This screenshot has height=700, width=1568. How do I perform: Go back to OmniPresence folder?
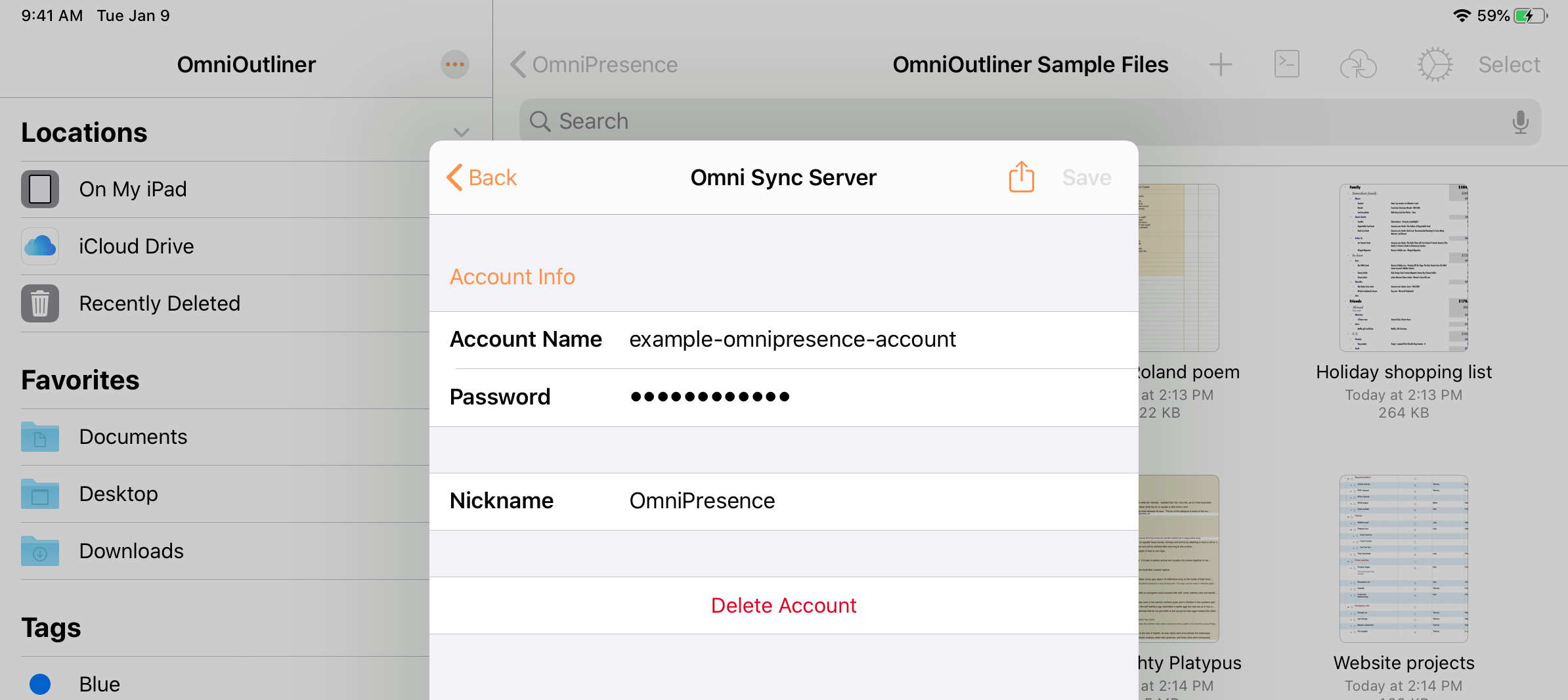point(594,64)
